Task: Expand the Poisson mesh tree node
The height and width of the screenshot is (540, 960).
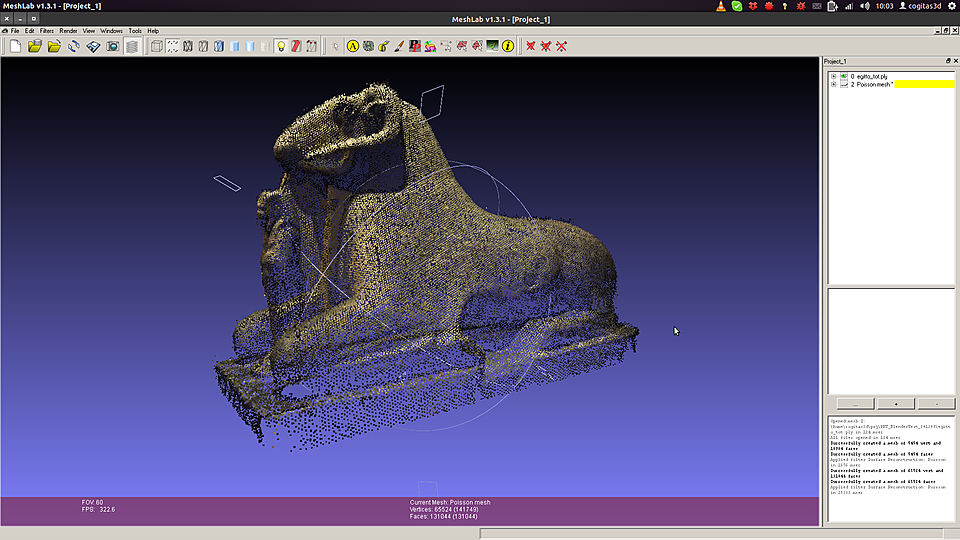Action: coord(833,84)
